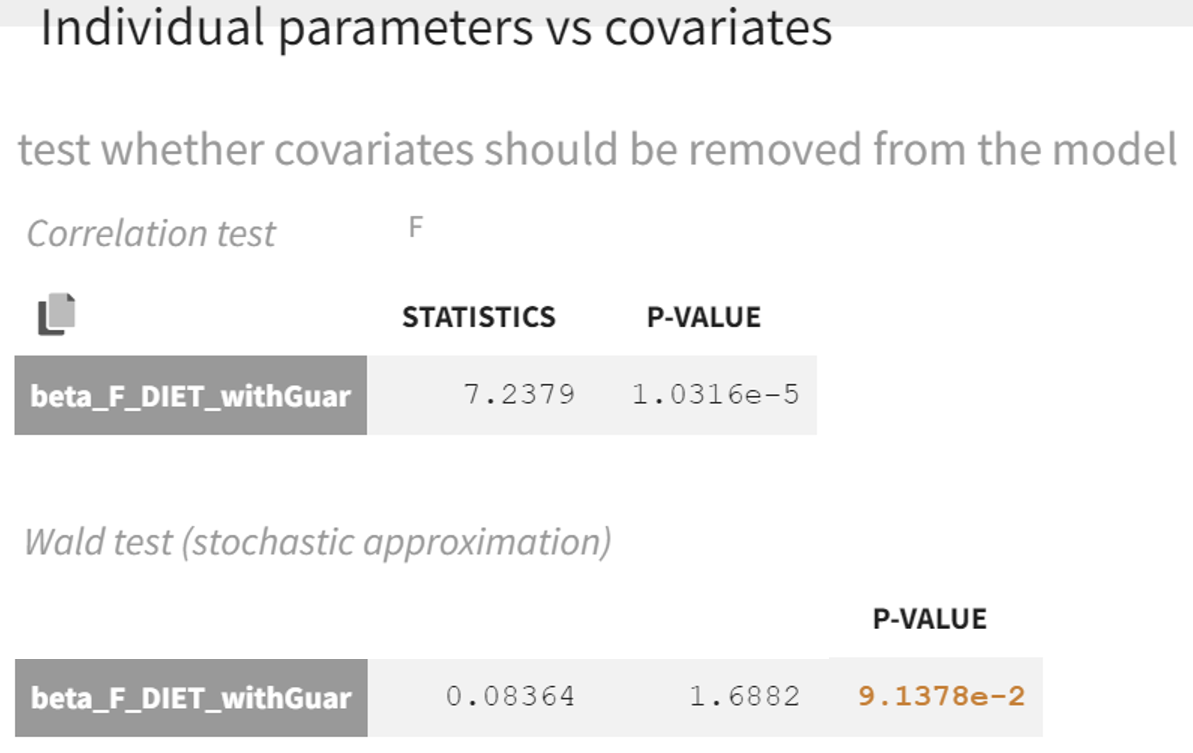Click the P-VALUE header in the correlation table
Screen dimensions: 1193x753
[x=705, y=317]
